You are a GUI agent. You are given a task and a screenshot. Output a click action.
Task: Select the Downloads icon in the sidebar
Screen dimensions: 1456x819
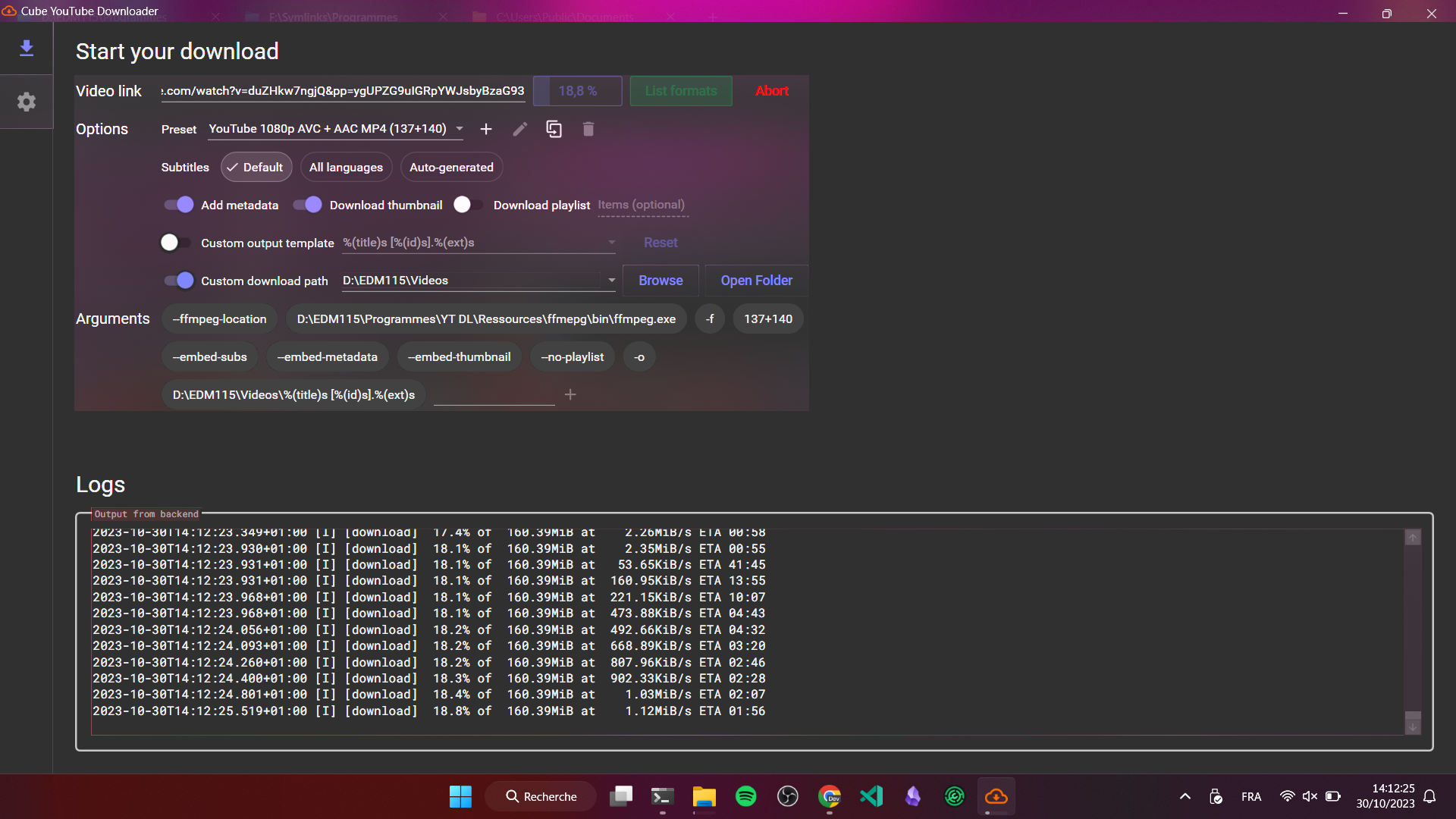tap(27, 48)
